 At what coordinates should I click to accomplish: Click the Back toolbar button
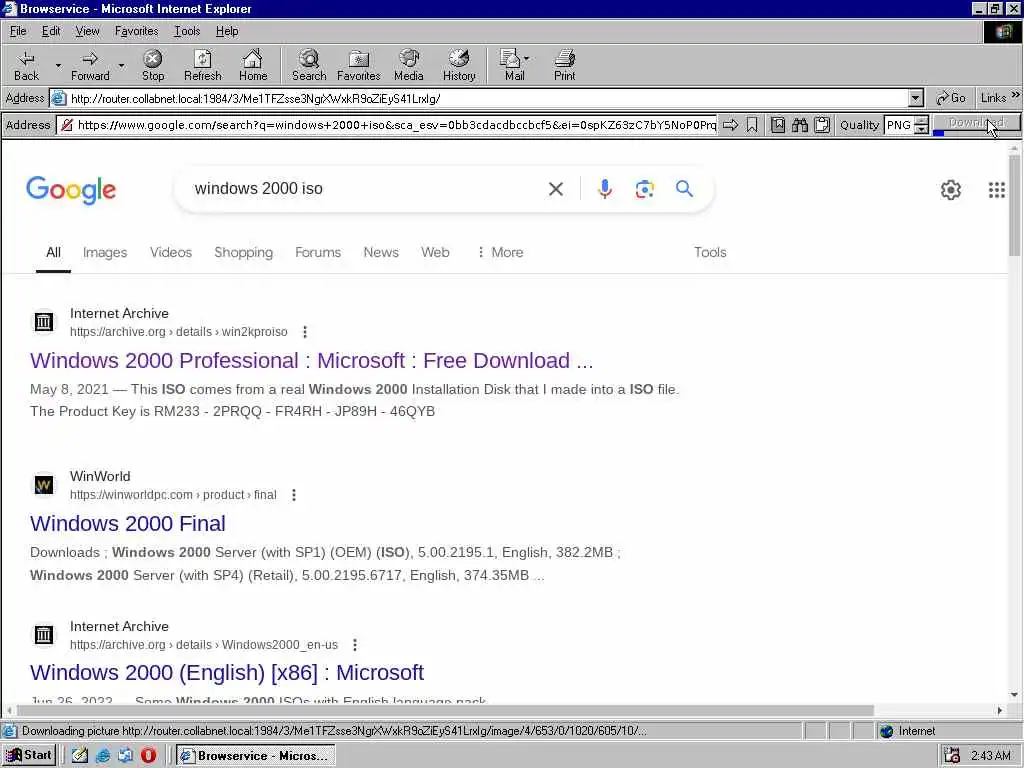(26, 65)
